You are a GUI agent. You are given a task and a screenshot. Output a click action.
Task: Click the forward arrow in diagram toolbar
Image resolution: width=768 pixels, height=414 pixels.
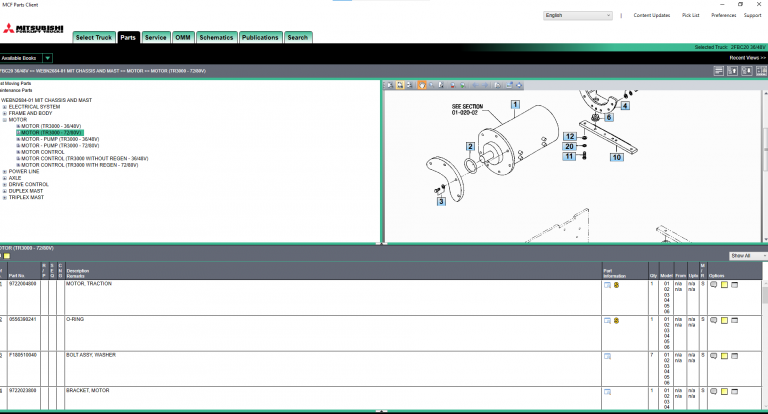485,85
